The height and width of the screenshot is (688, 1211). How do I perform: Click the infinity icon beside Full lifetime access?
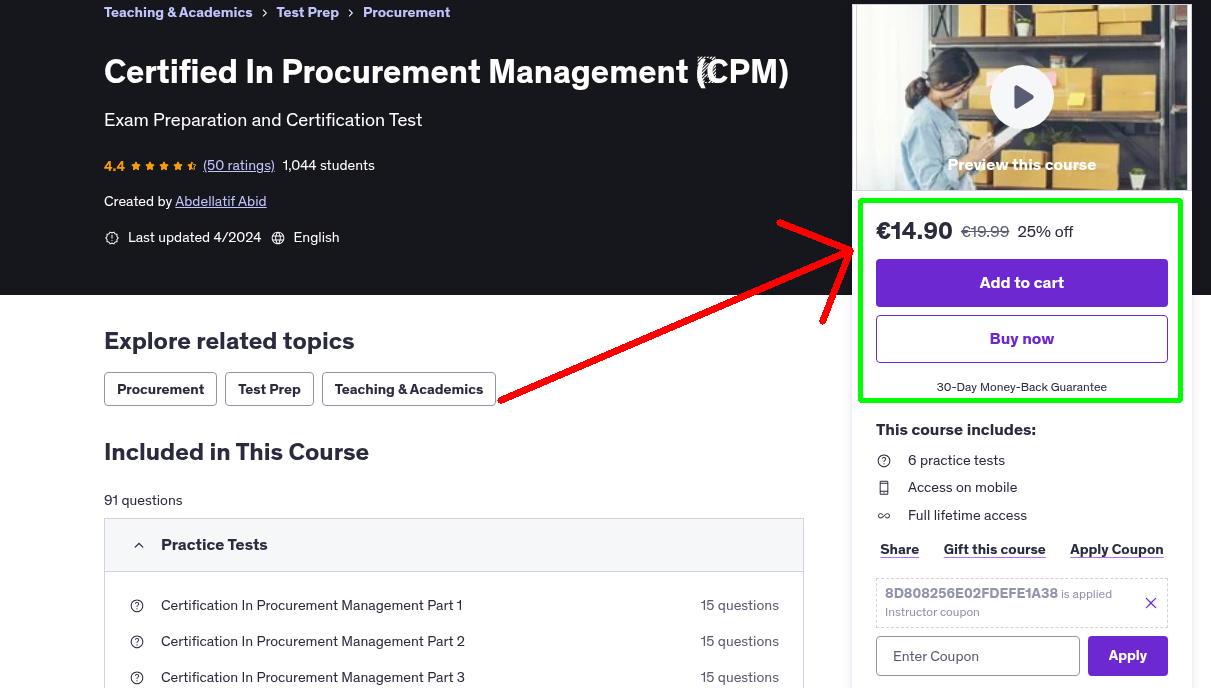pyautogui.click(x=884, y=515)
